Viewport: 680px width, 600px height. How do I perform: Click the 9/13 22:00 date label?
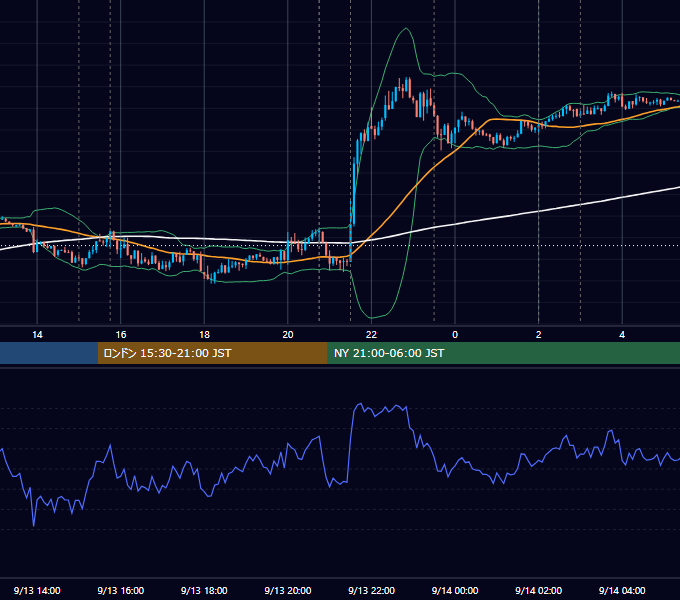click(371, 590)
